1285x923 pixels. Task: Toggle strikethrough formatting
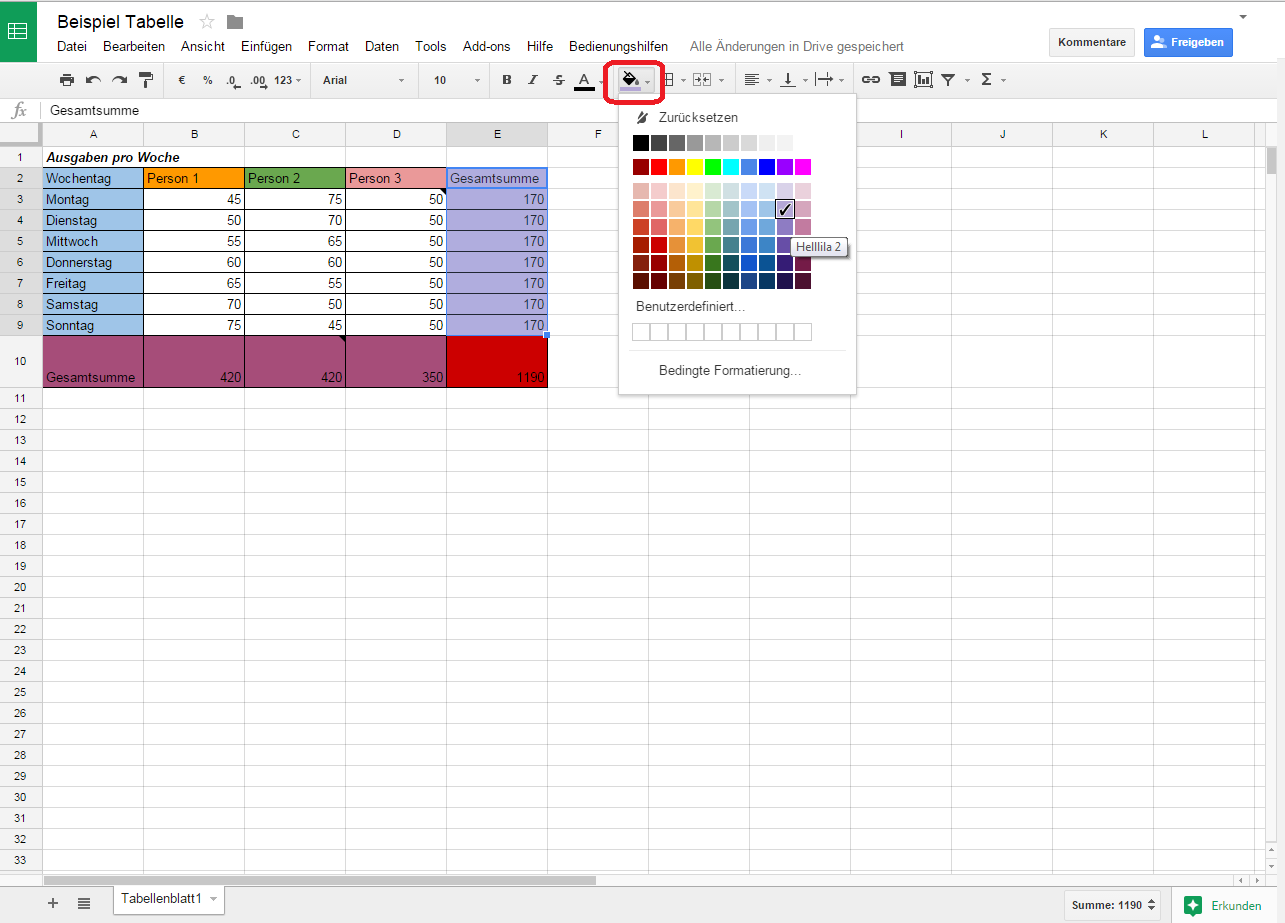coord(559,80)
